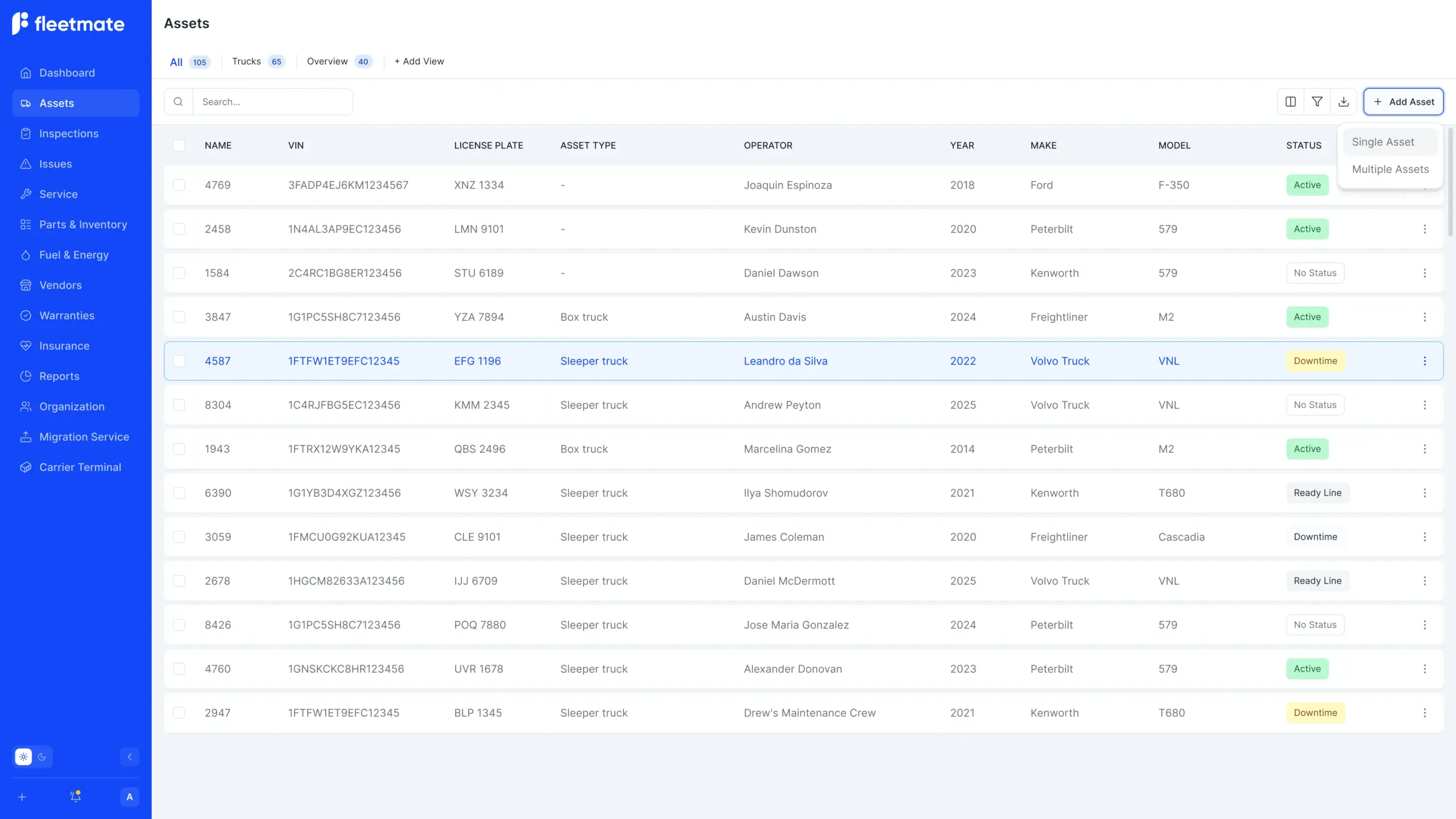
Task: Click the fleetmate logo
Action: [x=68, y=23]
